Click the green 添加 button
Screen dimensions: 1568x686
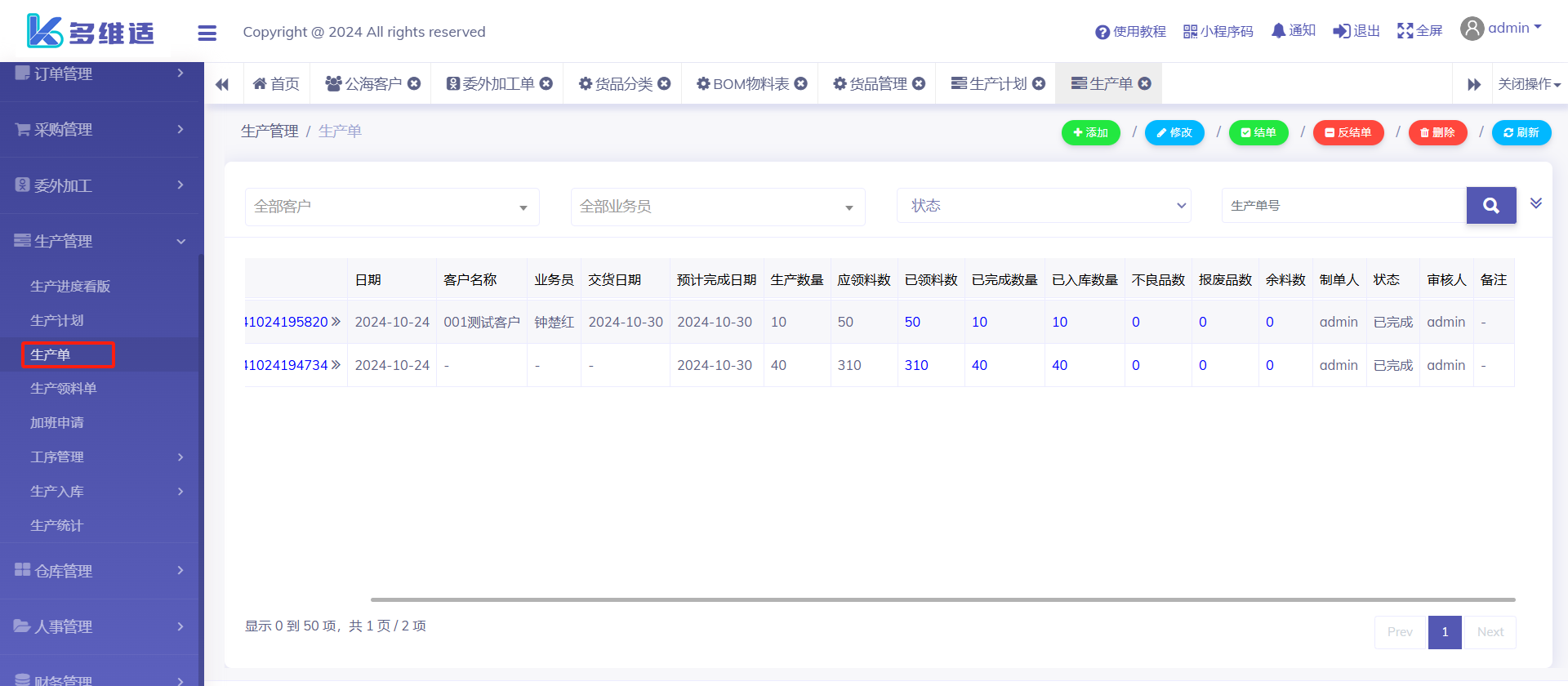(x=1090, y=132)
